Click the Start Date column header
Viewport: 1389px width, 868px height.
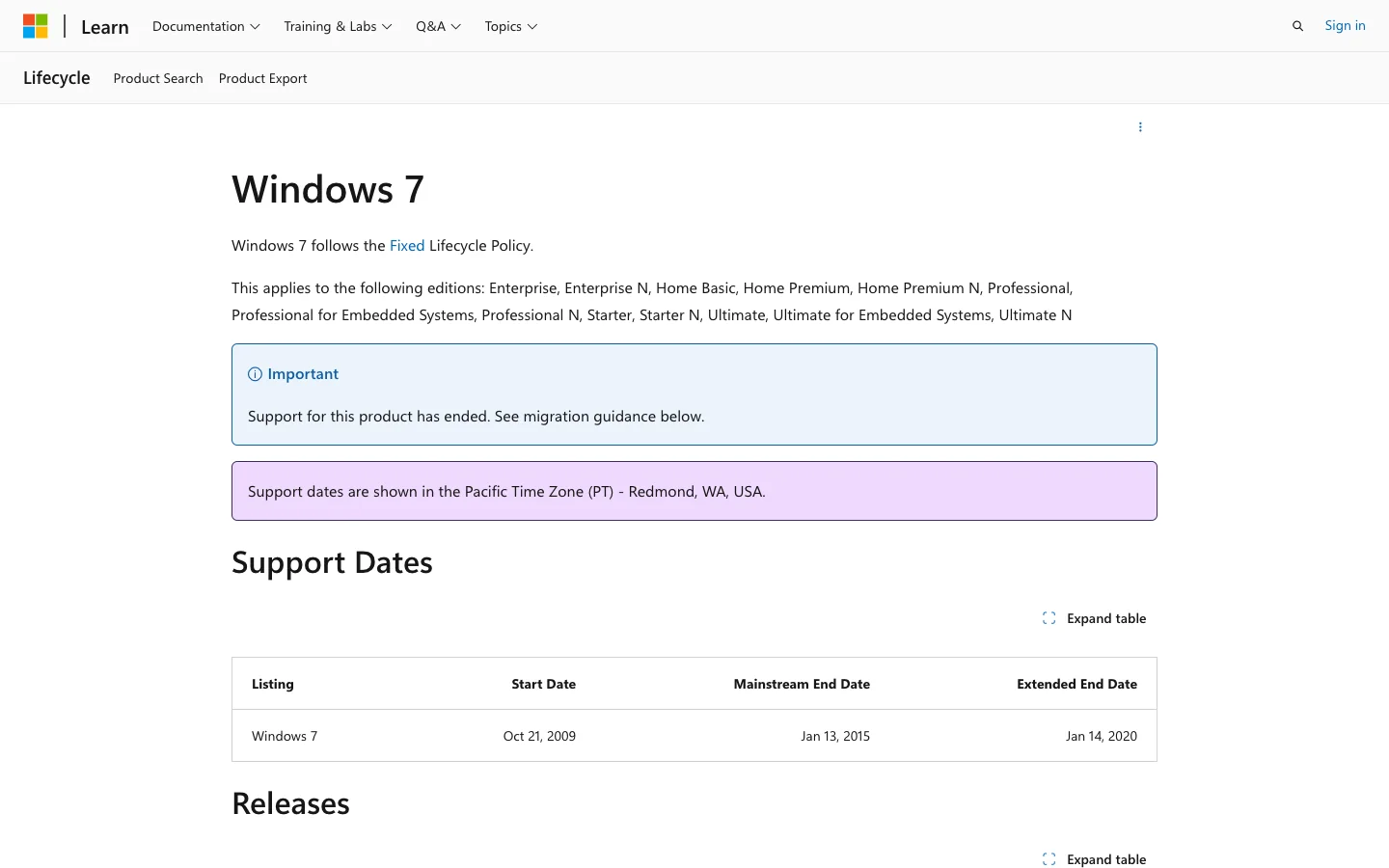(x=544, y=684)
